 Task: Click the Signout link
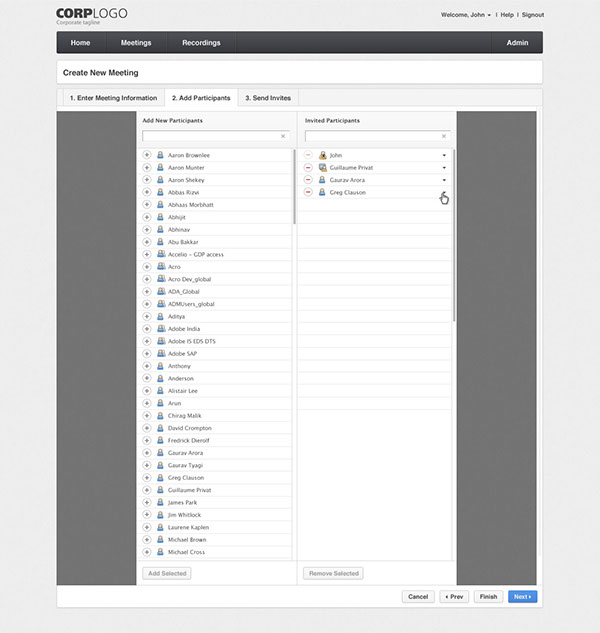533,15
